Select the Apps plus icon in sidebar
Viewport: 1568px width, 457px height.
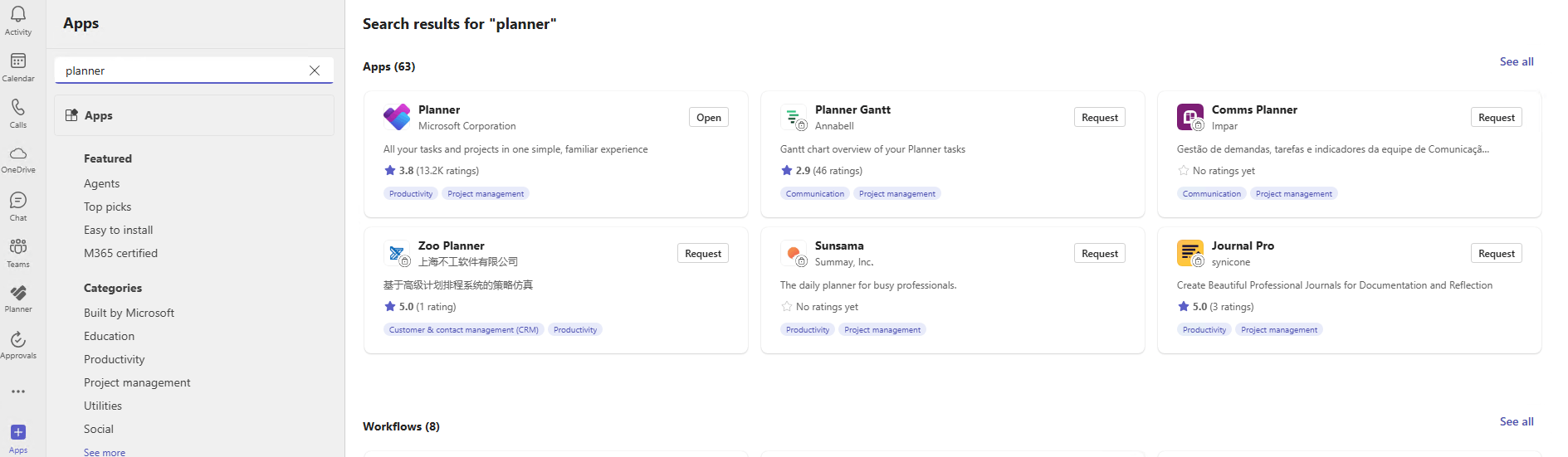pos(18,432)
